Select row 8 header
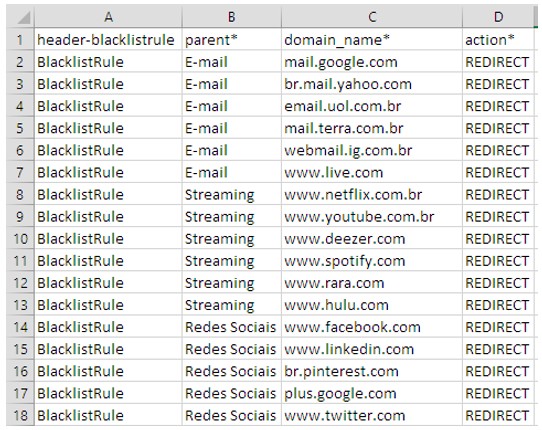Screen dimensions: 542x430 (x=20, y=194)
